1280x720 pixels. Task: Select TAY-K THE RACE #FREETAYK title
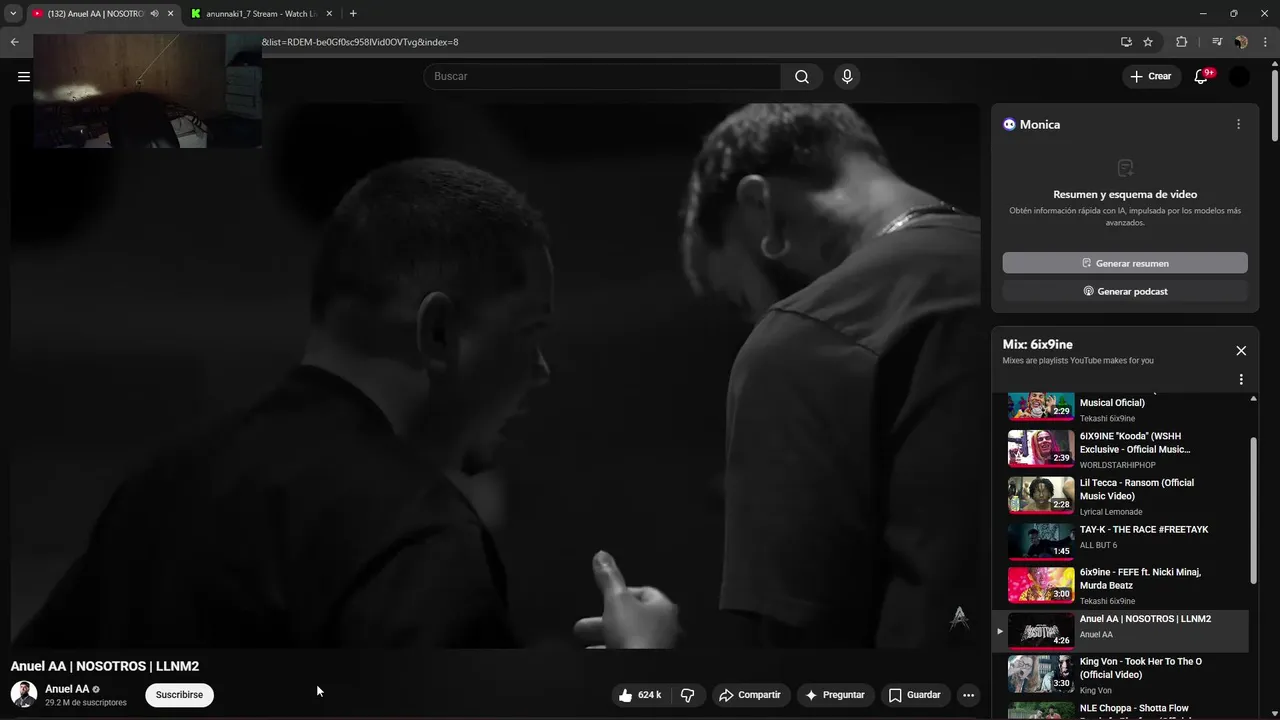(x=1144, y=530)
